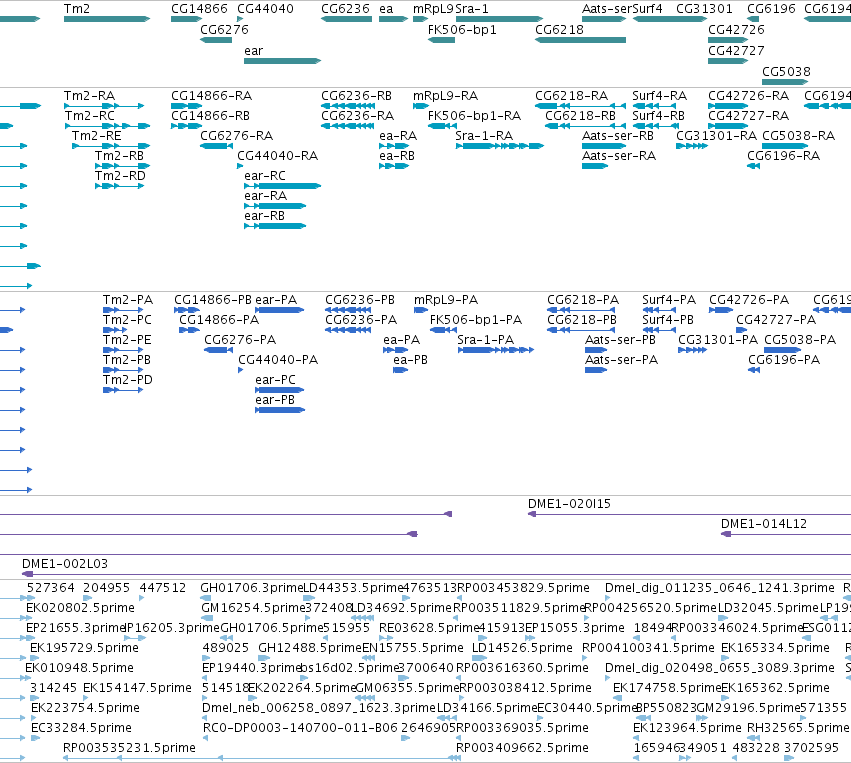
Task: Select the CG6276-PA protein label
Action: pos(240,340)
